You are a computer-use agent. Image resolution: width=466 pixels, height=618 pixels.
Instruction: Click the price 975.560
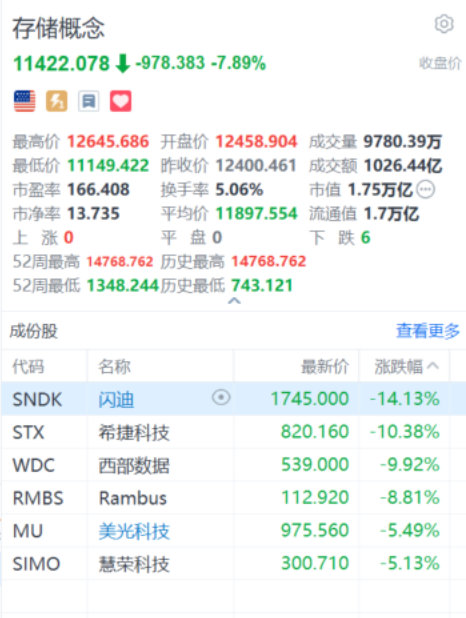pyautogui.click(x=315, y=530)
